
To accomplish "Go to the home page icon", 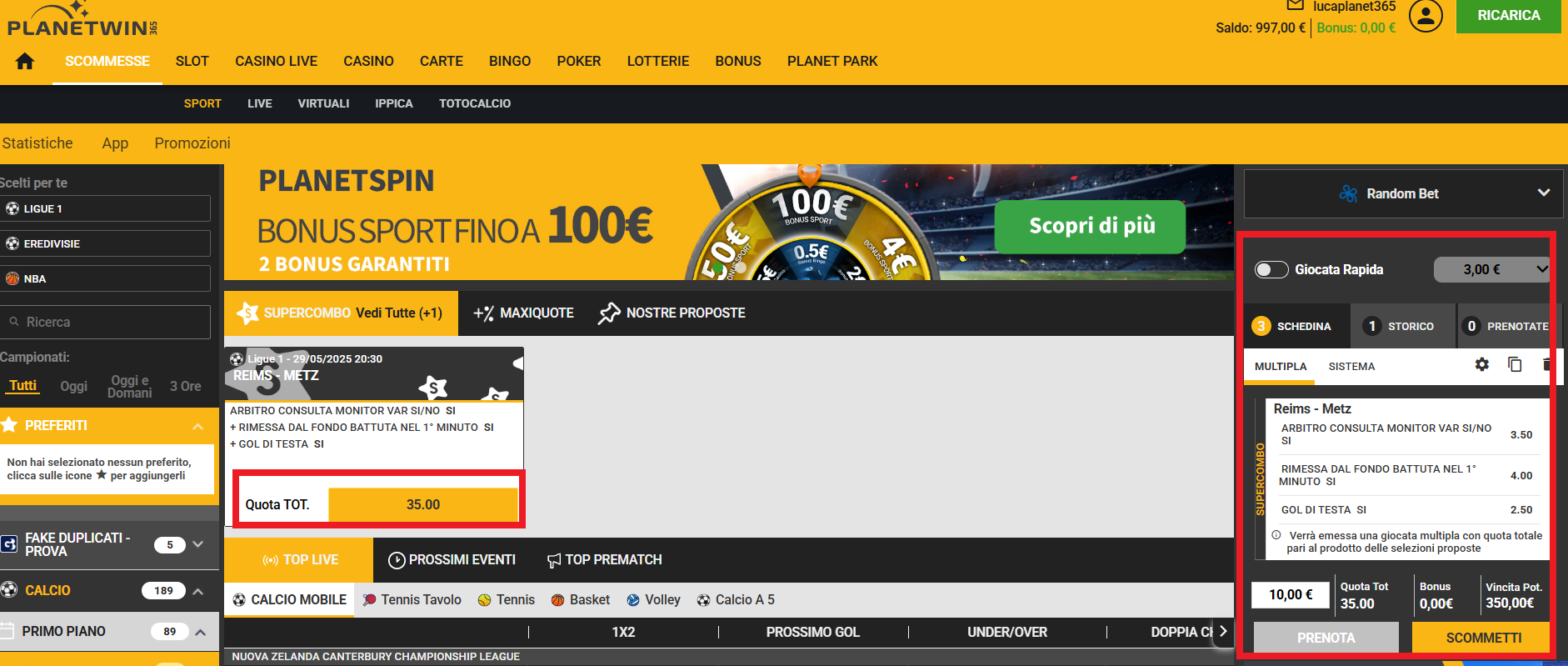I will [25, 61].
